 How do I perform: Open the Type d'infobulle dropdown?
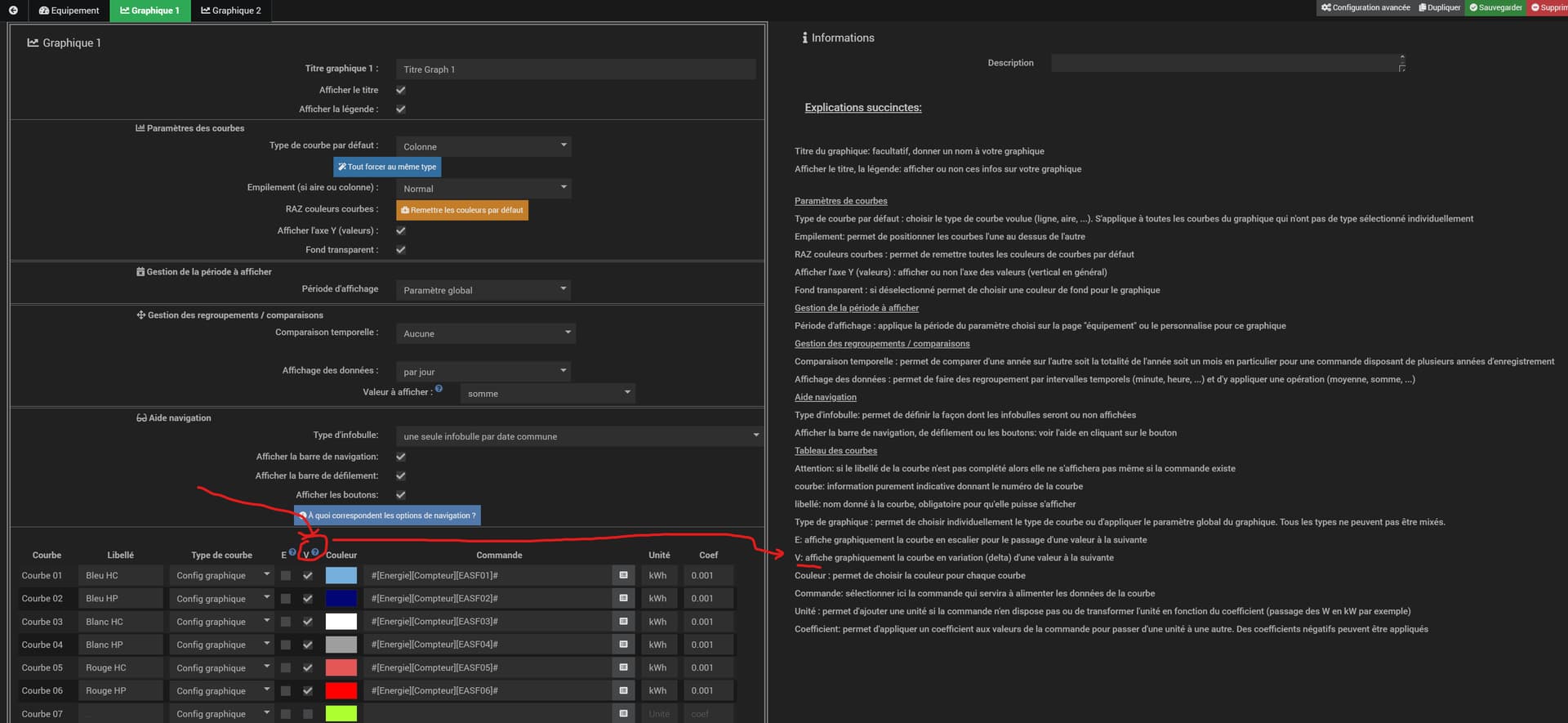point(579,436)
